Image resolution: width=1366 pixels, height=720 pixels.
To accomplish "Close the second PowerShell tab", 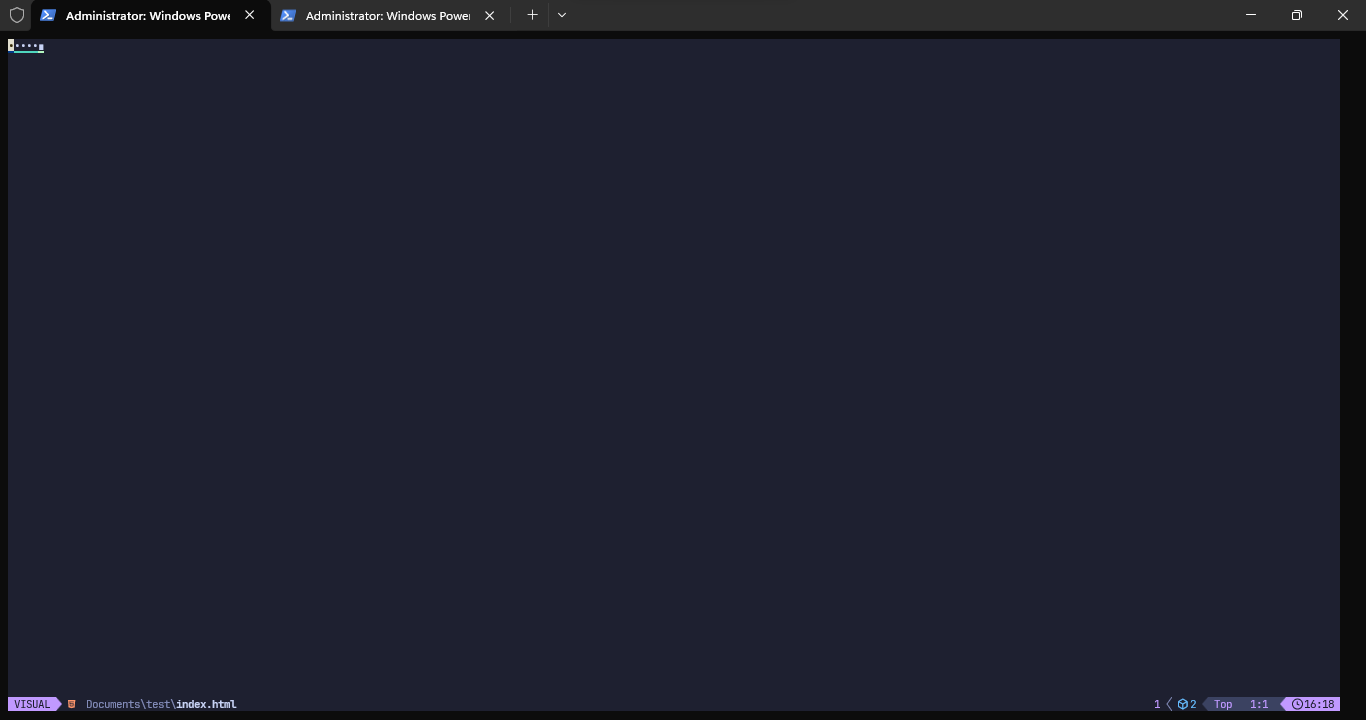I will 490,15.
